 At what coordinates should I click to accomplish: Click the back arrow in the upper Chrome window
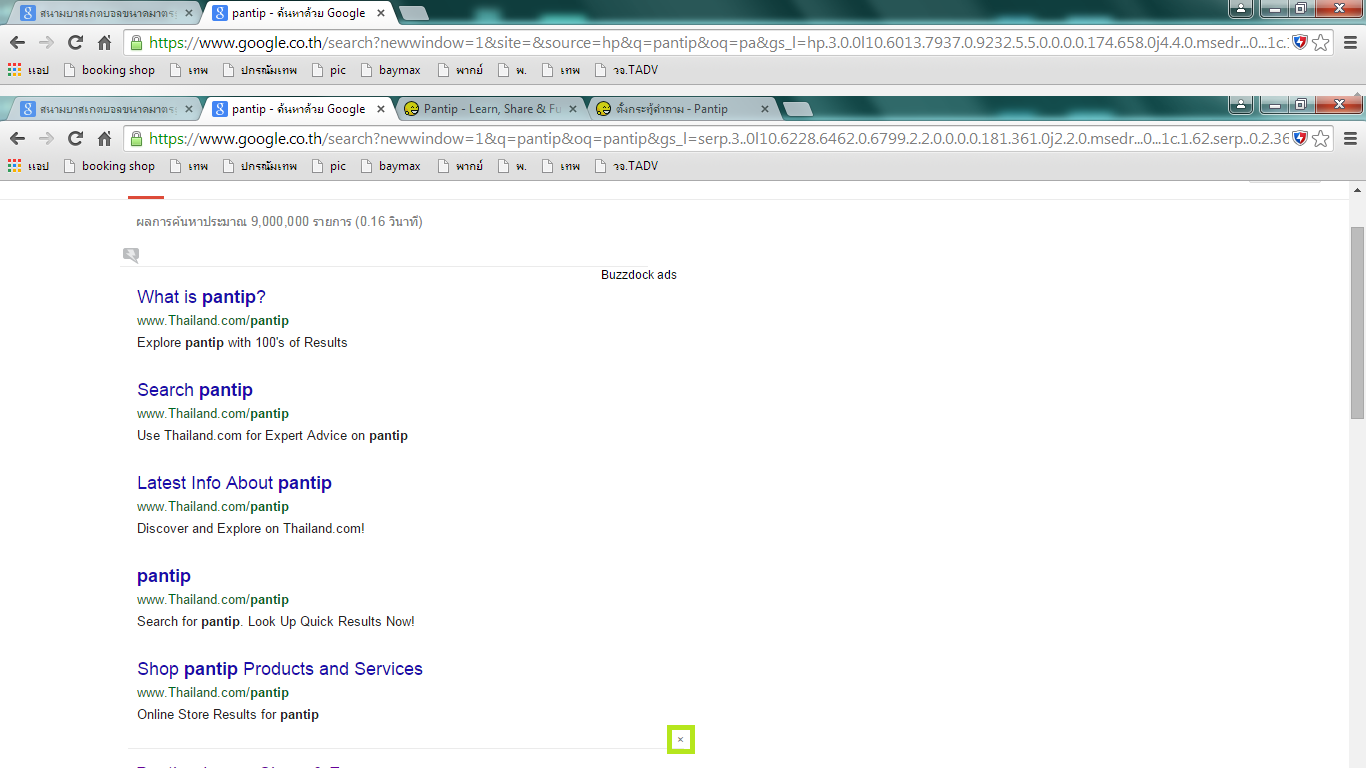[x=17, y=43]
